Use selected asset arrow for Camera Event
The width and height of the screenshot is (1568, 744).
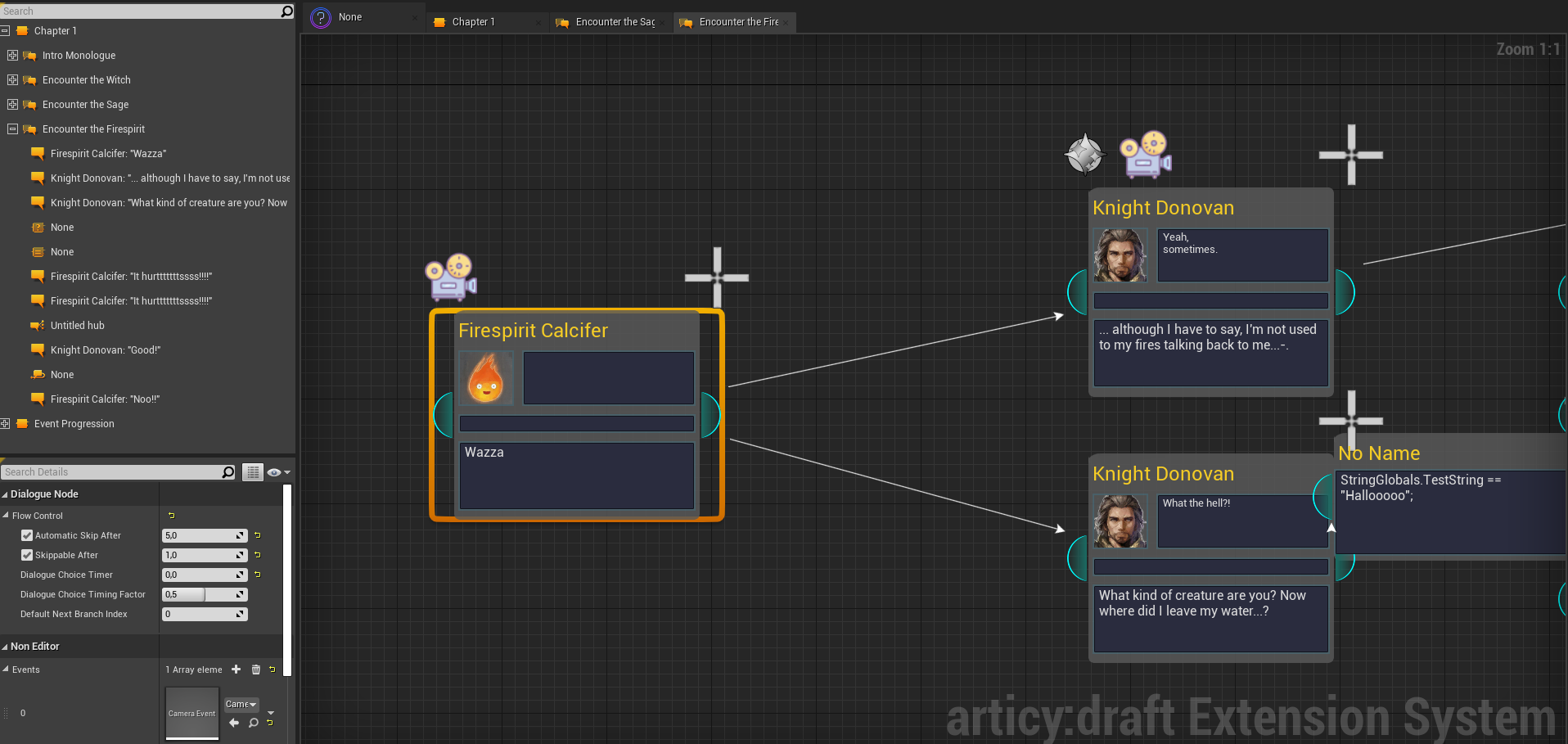click(x=234, y=723)
